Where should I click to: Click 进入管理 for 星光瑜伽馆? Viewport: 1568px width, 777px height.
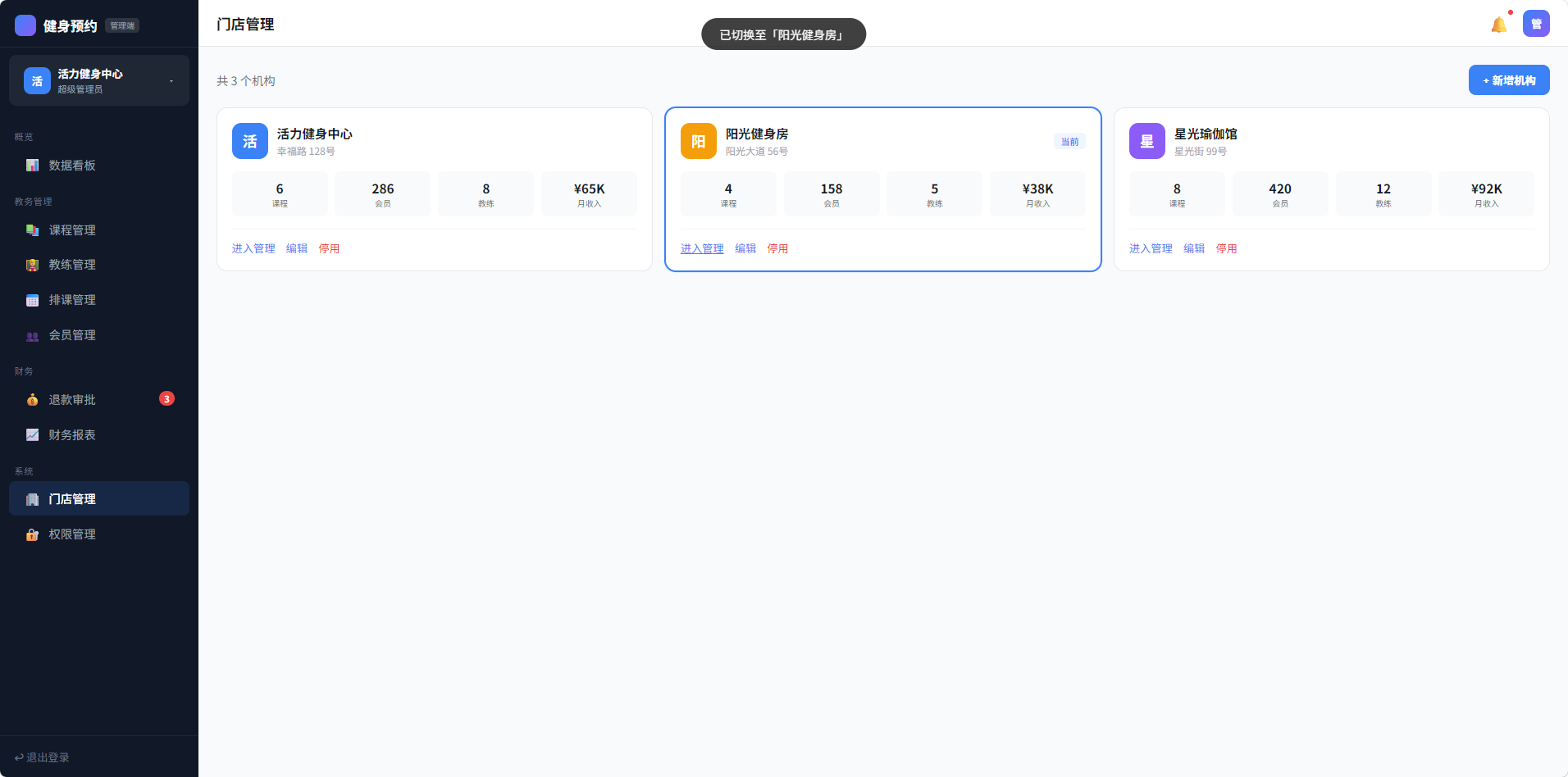tap(1151, 248)
